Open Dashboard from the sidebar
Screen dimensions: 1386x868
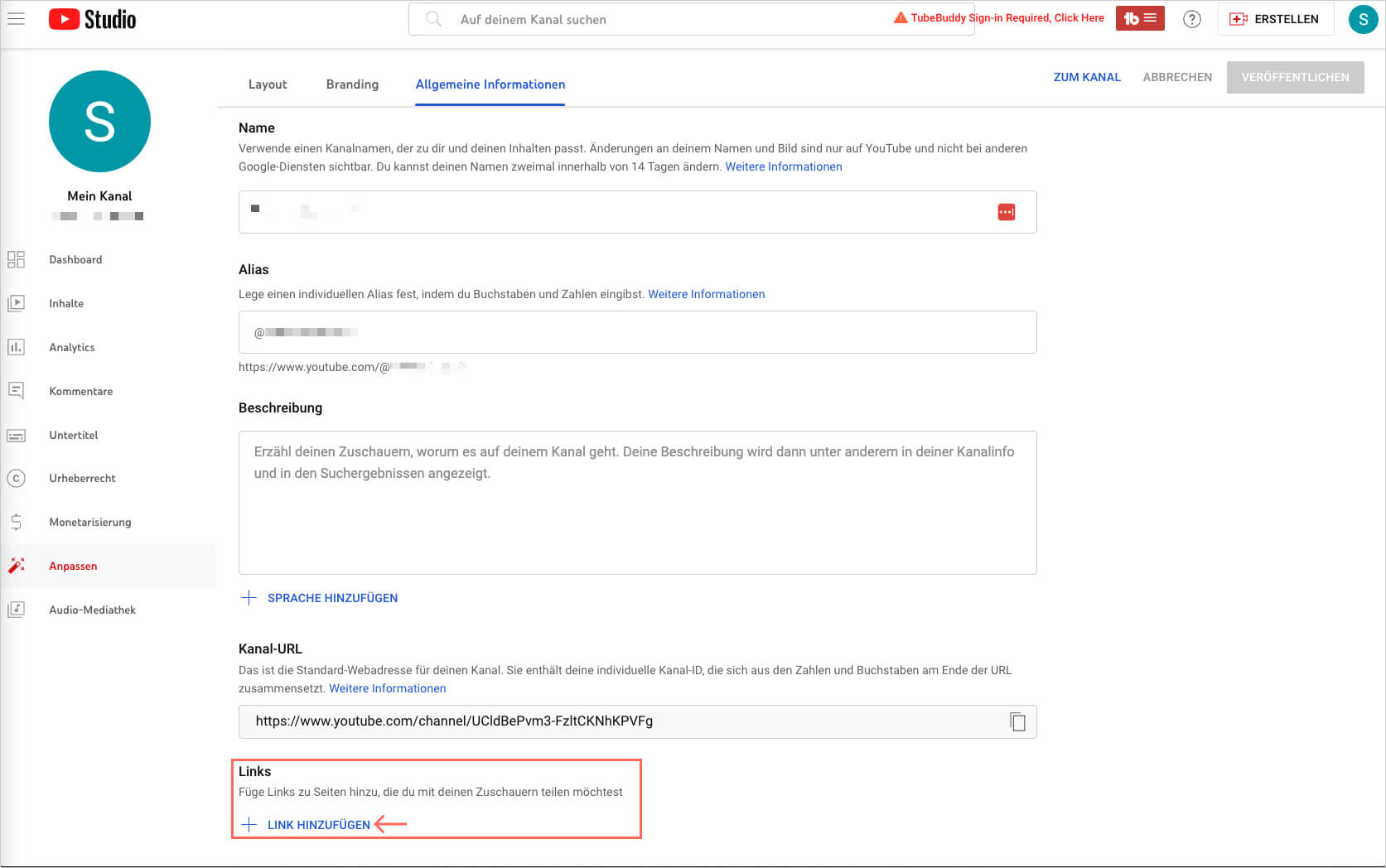pos(75,259)
